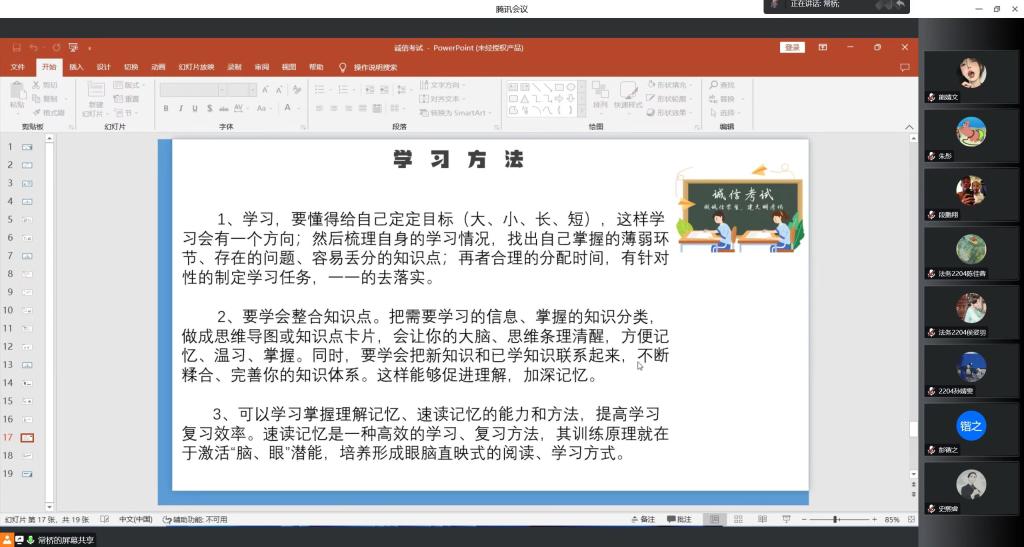This screenshot has height=547, width=1024.
Task: Switch to the 幻灯片放映 (Slide Show) tab
Action: [196, 67]
